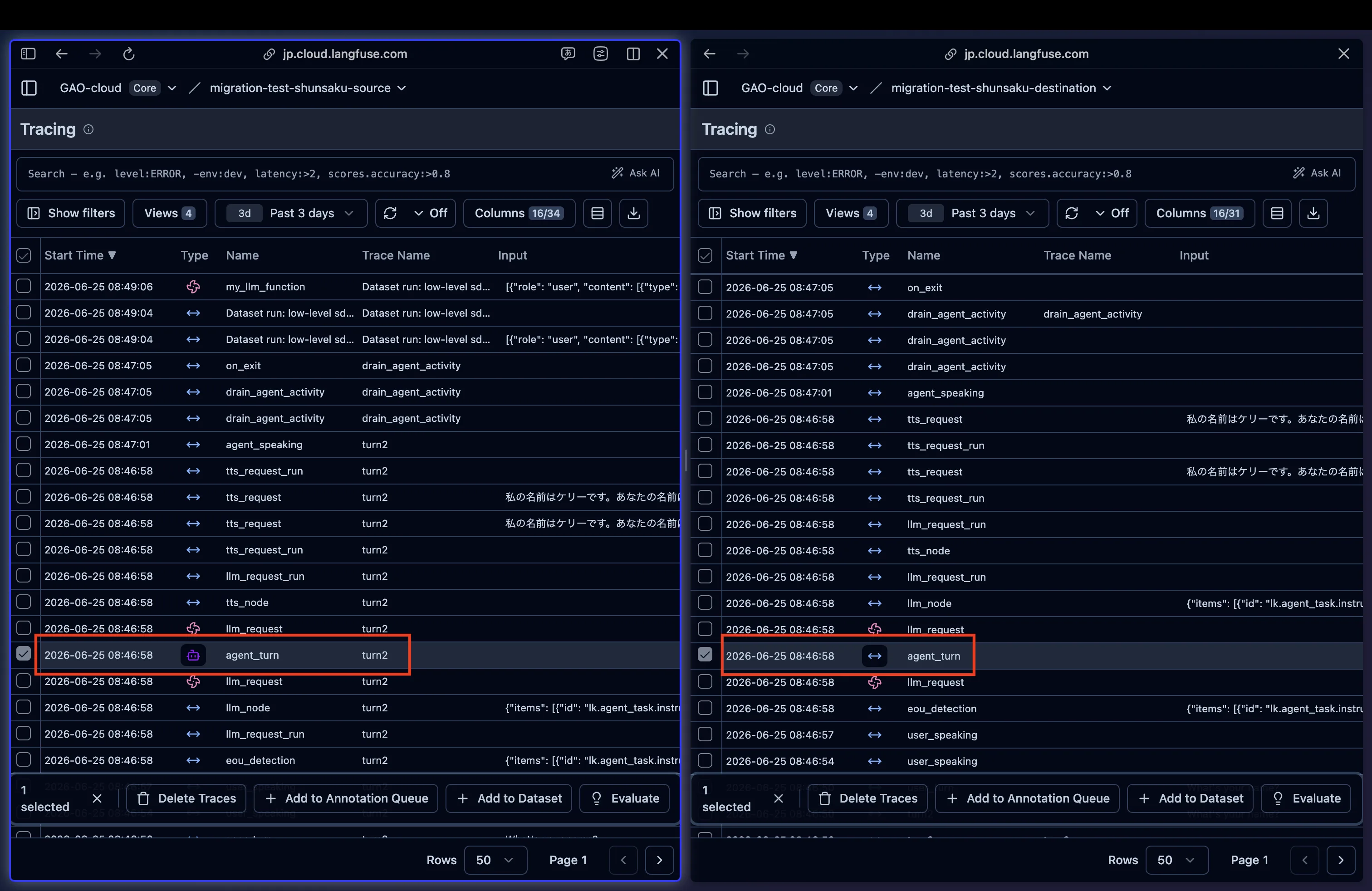Click Add to Dataset in destination window

[x=1191, y=798]
